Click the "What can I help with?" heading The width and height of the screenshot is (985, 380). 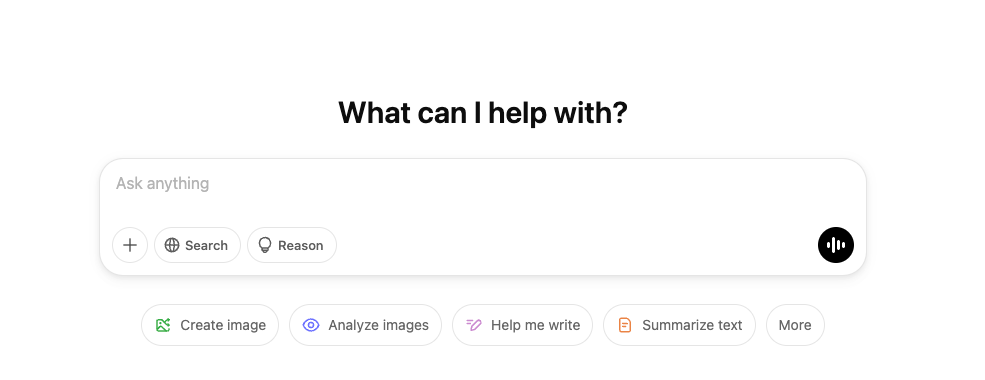[x=482, y=113]
